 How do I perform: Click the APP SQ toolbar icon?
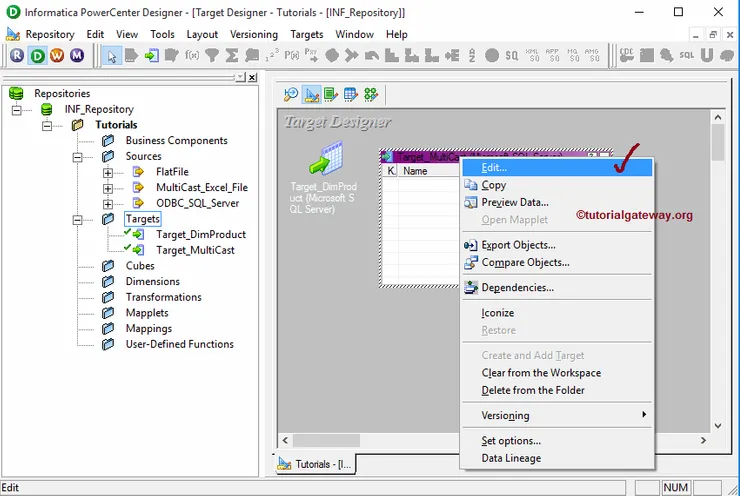point(552,56)
